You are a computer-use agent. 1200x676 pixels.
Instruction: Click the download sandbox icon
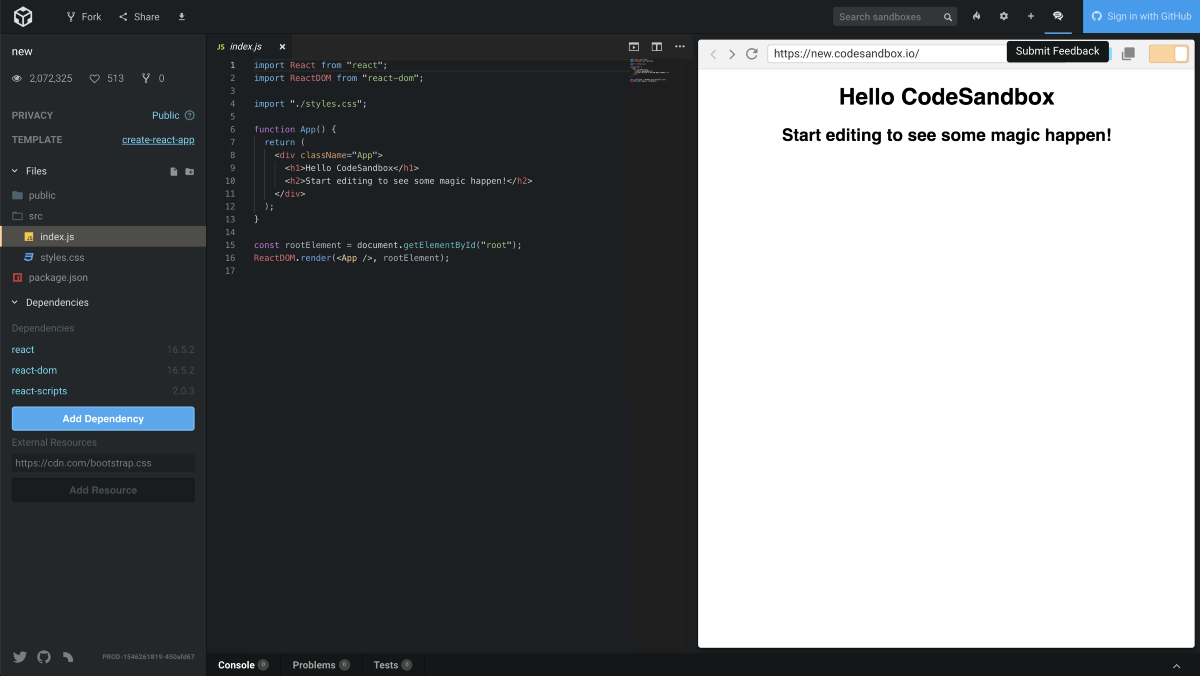click(181, 17)
